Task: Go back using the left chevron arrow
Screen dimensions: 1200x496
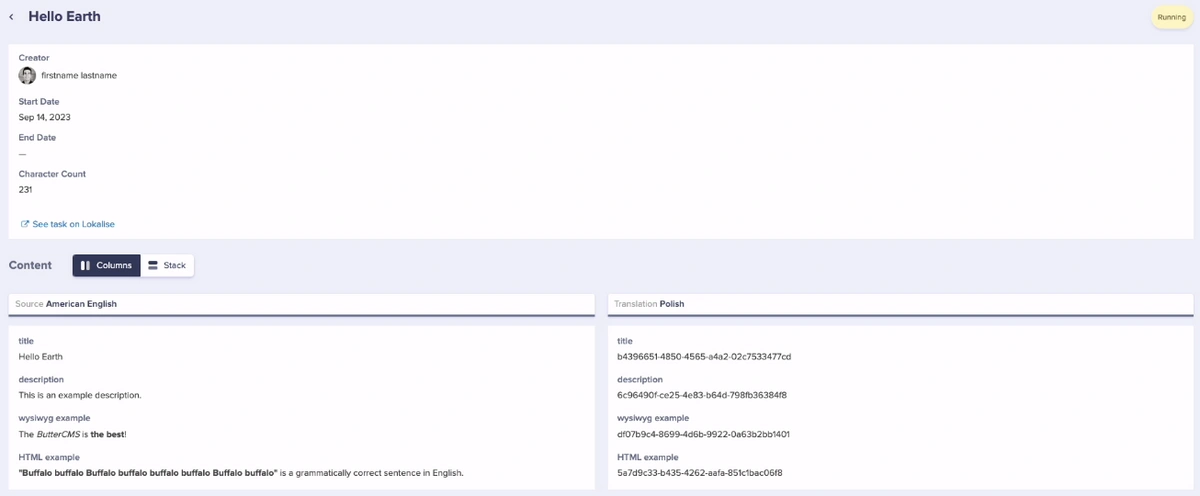Action: [12, 17]
